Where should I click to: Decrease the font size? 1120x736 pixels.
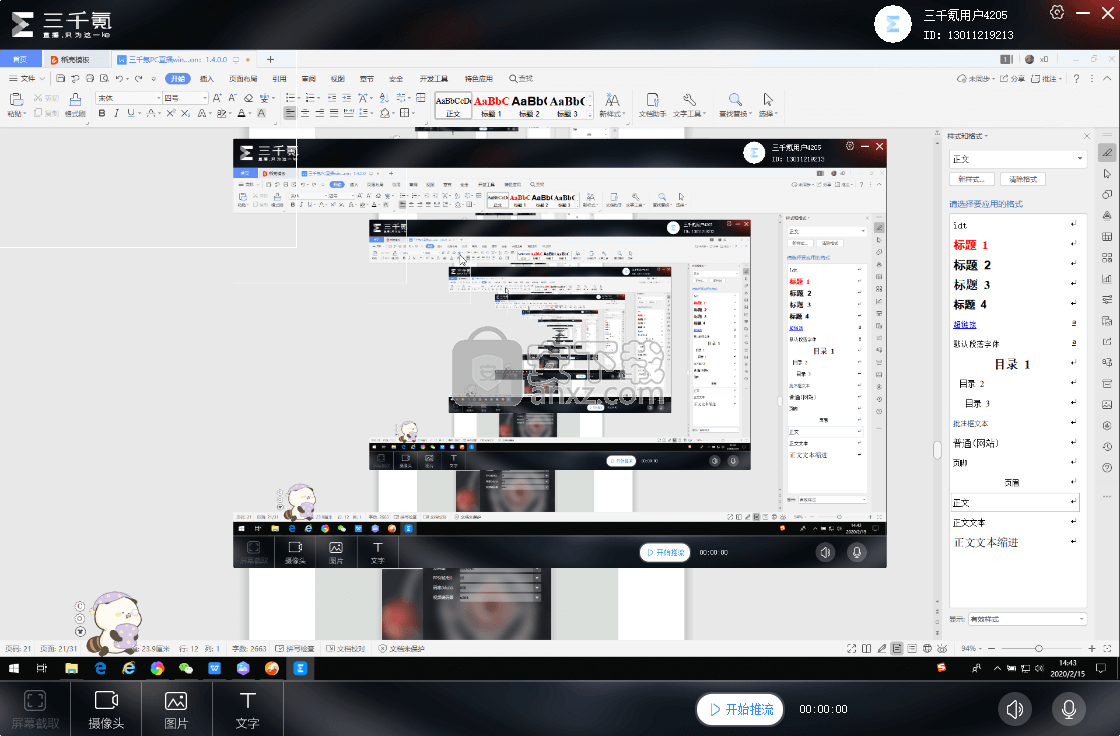(232, 98)
